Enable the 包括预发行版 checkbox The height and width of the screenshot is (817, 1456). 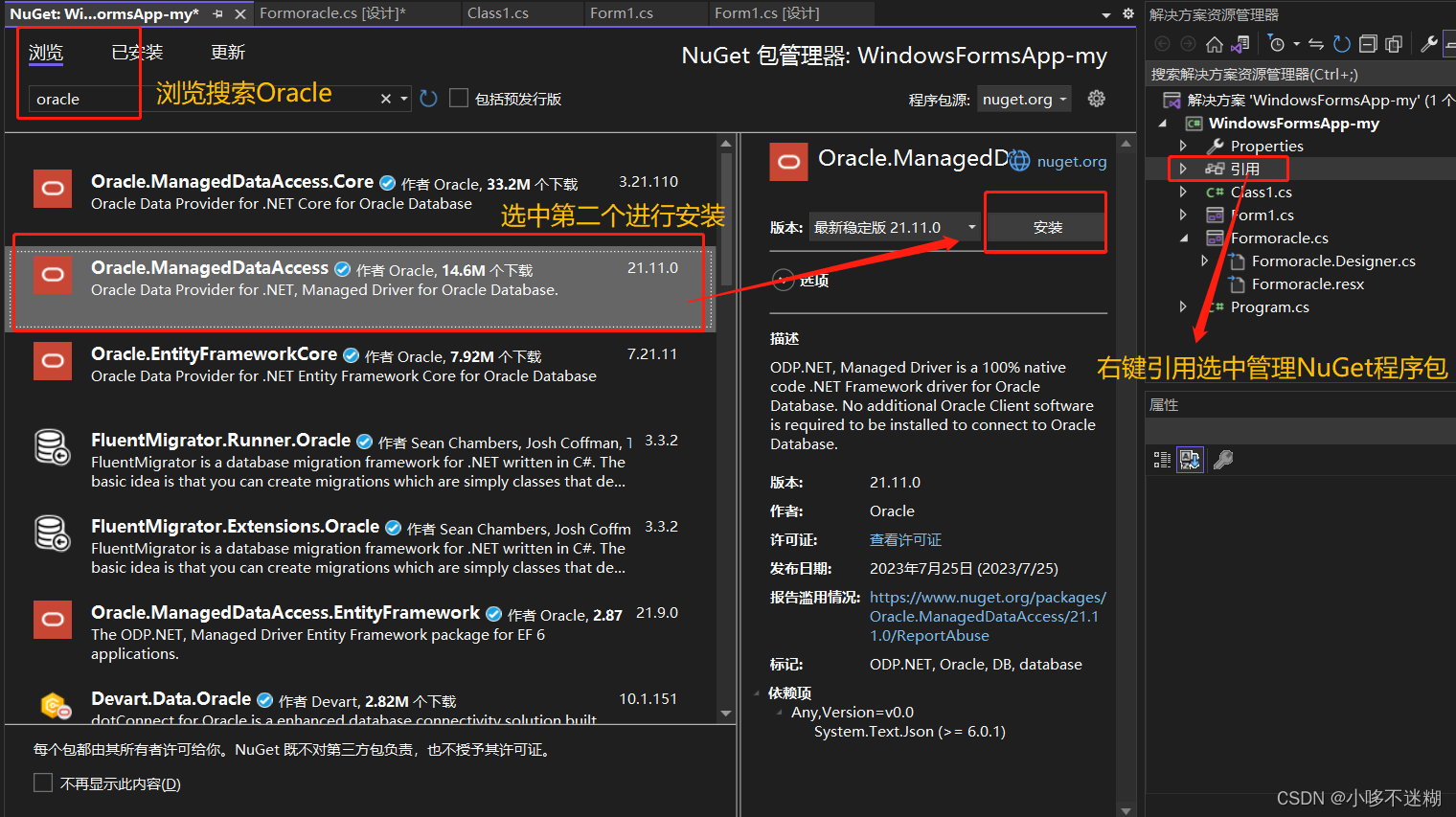coord(459,98)
